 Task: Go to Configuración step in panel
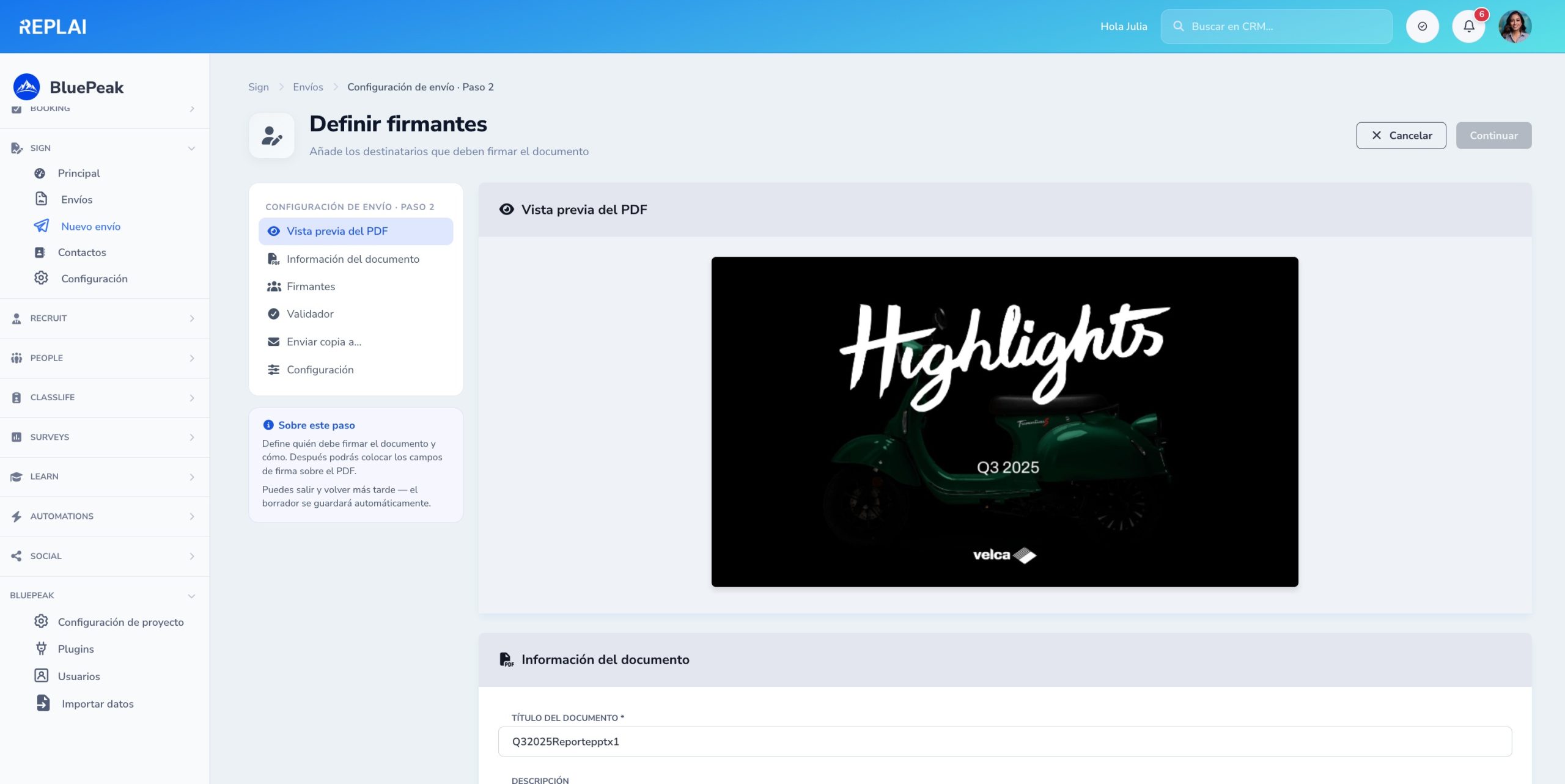(356, 370)
